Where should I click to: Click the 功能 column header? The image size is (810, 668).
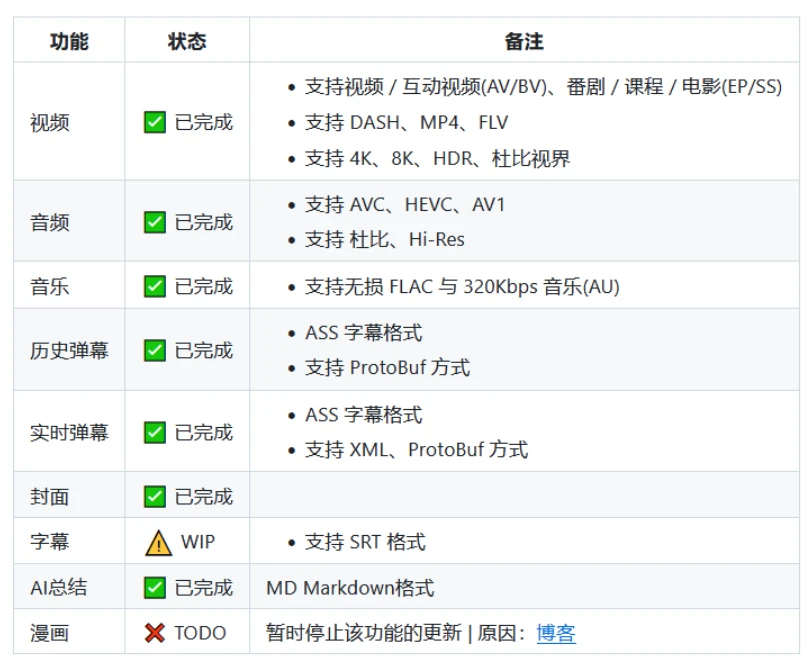69,41
